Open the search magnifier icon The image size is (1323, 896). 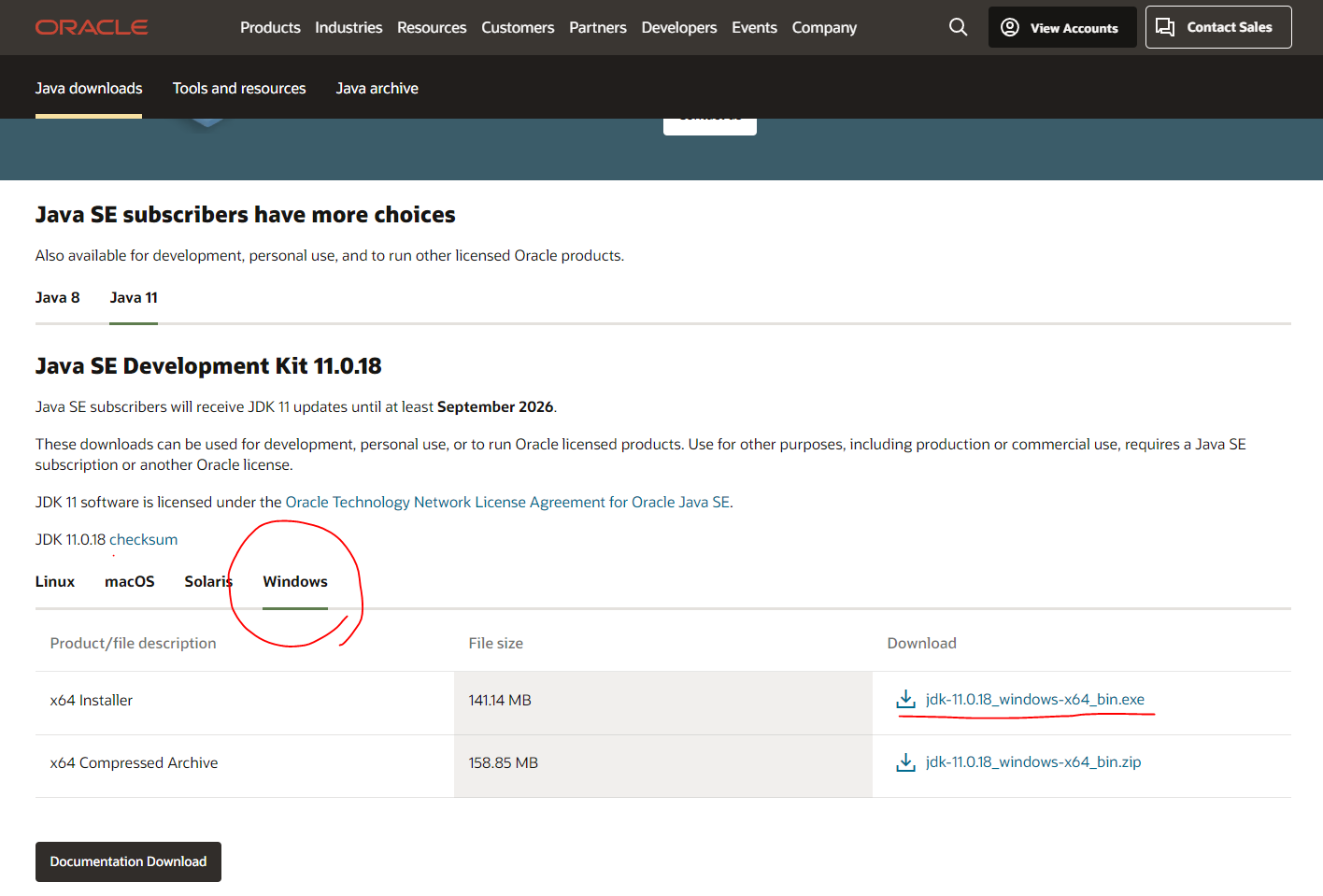tap(958, 27)
